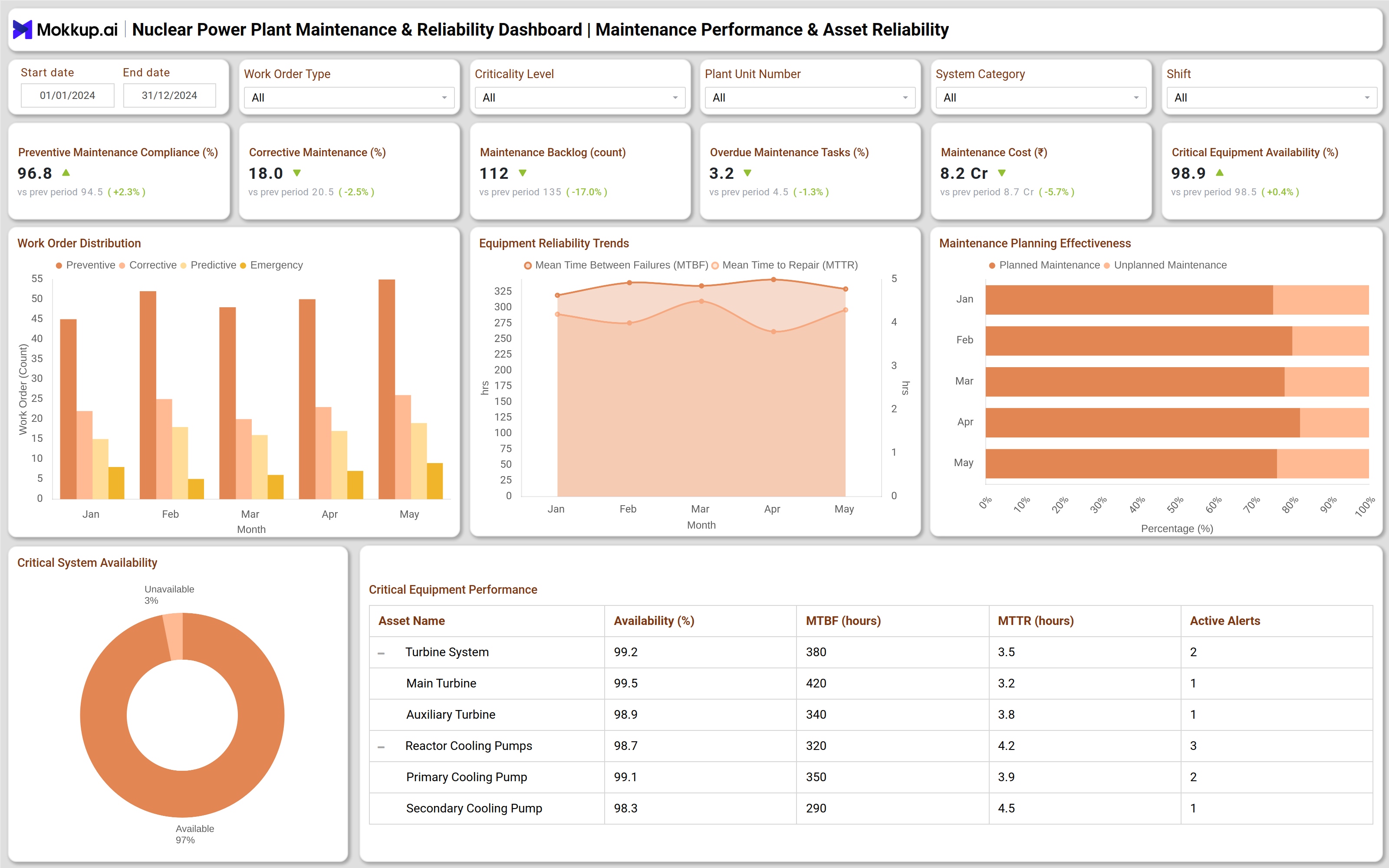Screen dimensions: 1389x868
Task: Click the Corrective Maintenance down arrow indicator
Action: pyautogui.click(x=297, y=173)
